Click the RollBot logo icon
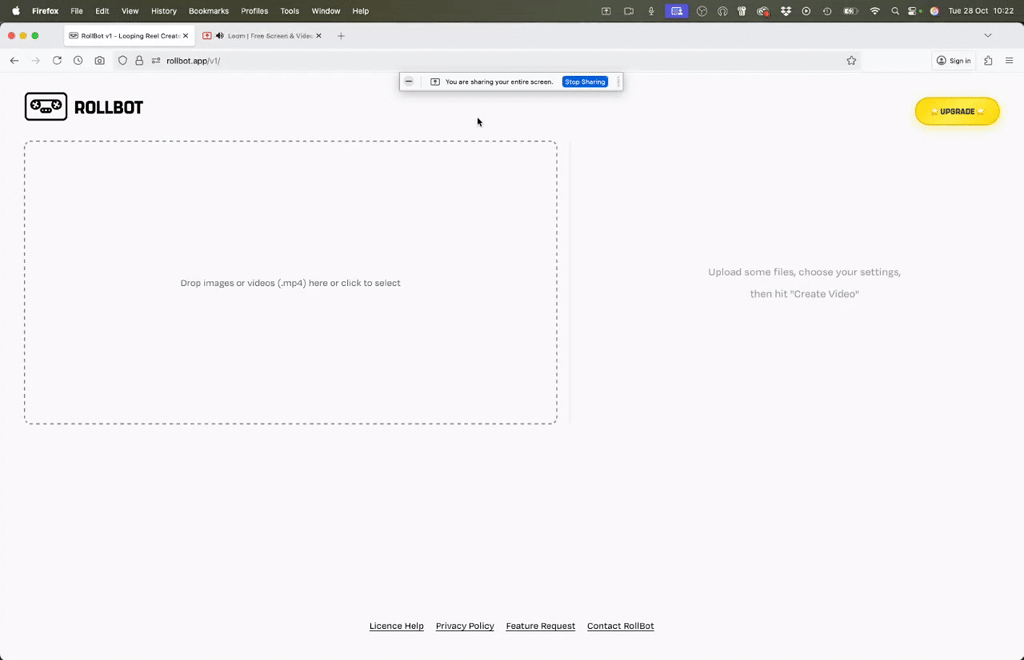The image size is (1024, 660). 46,107
